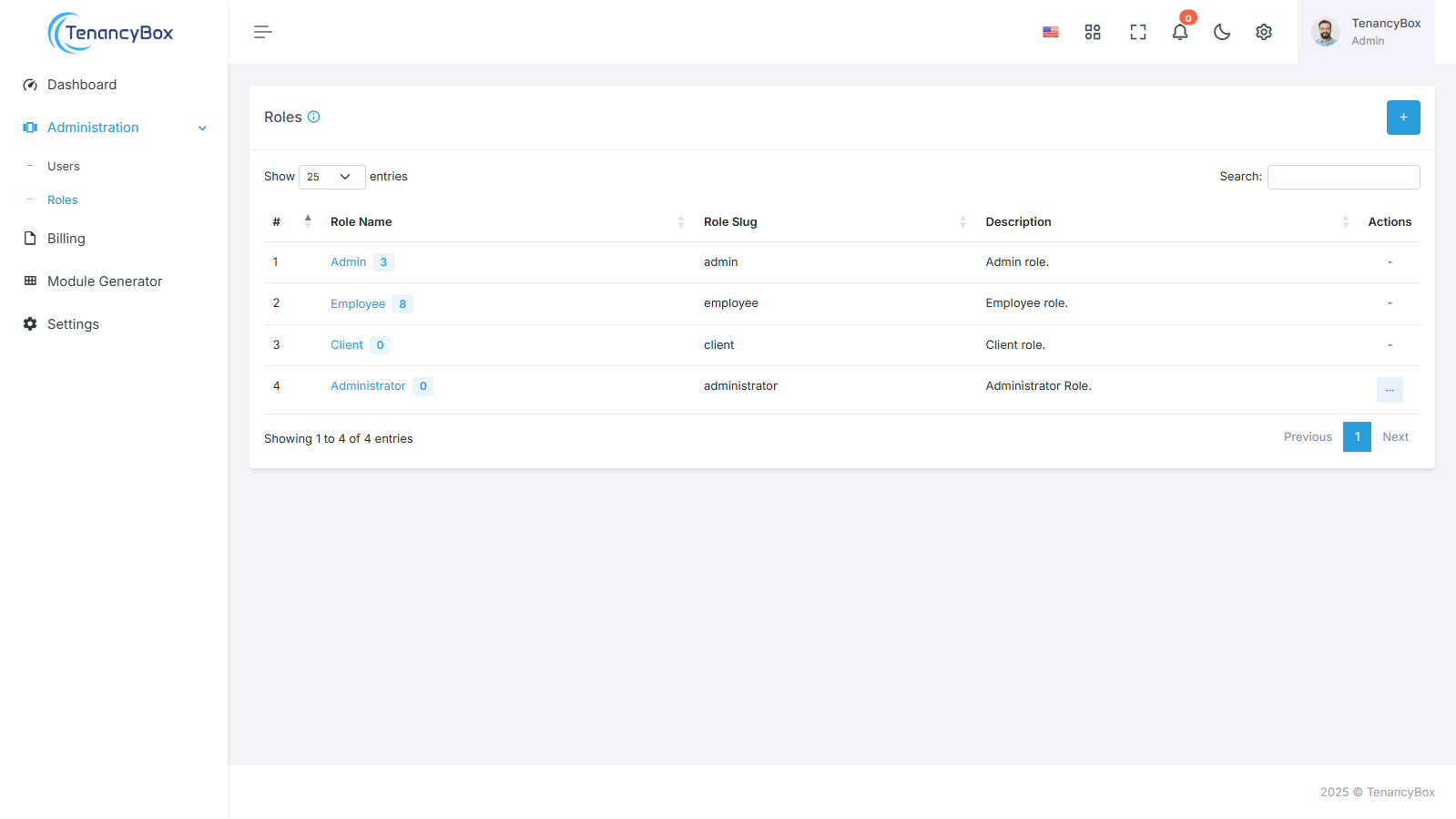Enter fullscreen mode via the header icon

pyautogui.click(x=1137, y=32)
